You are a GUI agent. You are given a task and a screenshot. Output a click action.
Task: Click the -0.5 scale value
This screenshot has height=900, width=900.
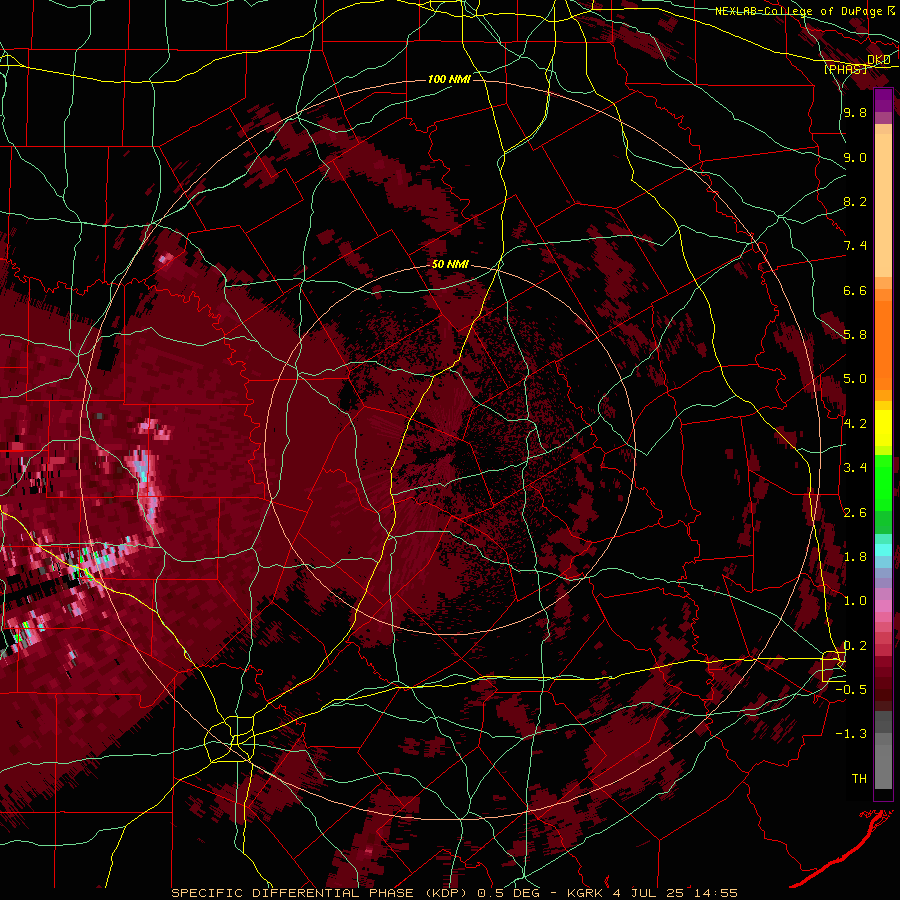[x=852, y=690]
